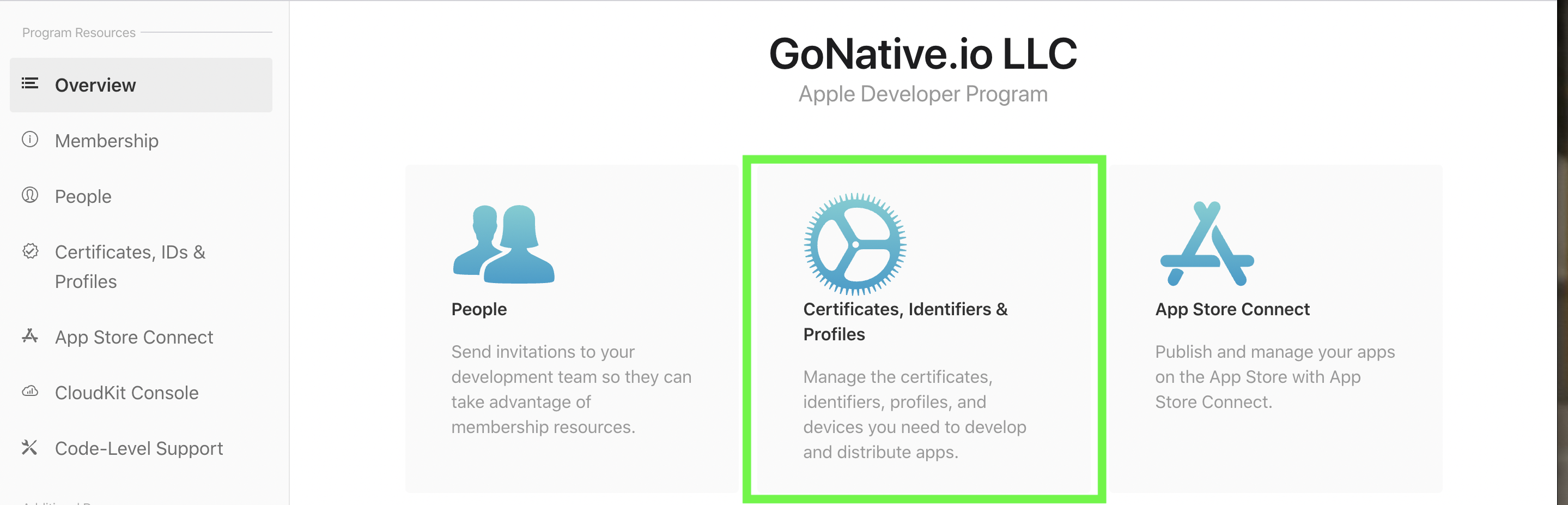
Task: Click the Certificates badge icon in sidebar
Action: click(30, 251)
